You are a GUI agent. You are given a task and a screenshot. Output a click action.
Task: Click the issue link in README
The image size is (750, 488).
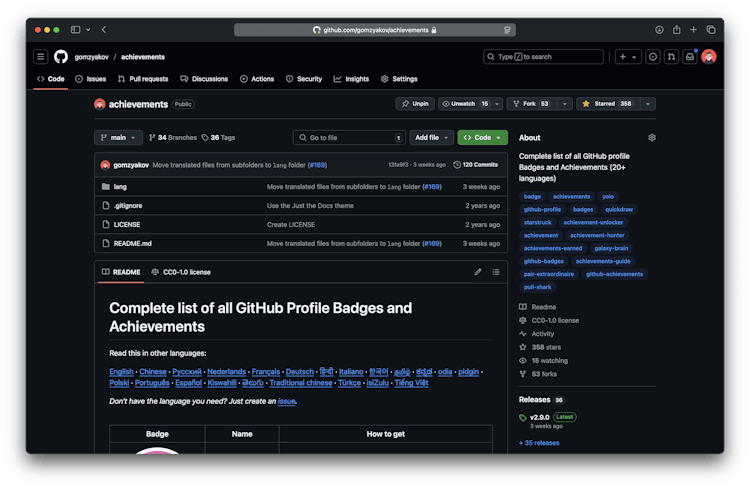pos(286,401)
